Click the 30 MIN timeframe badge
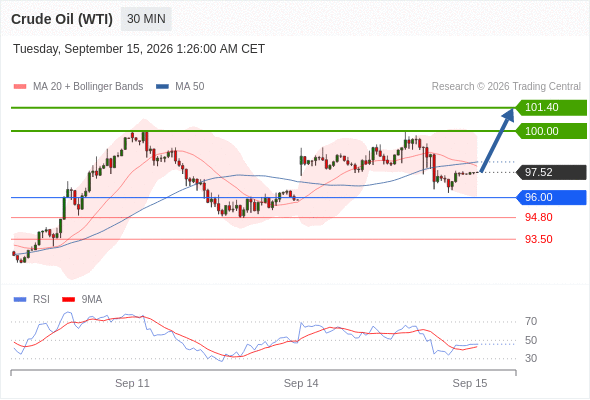Image resolution: width=590 pixels, height=400 pixels. [x=146, y=19]
